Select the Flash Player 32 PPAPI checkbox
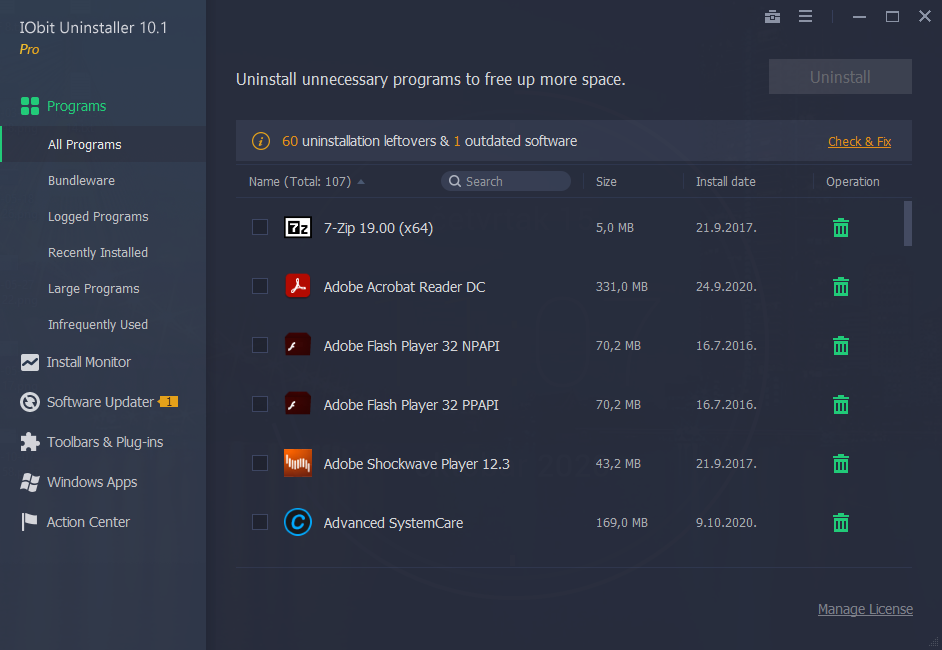This screenshot has height=650, width=942. [x=260, y=404]
